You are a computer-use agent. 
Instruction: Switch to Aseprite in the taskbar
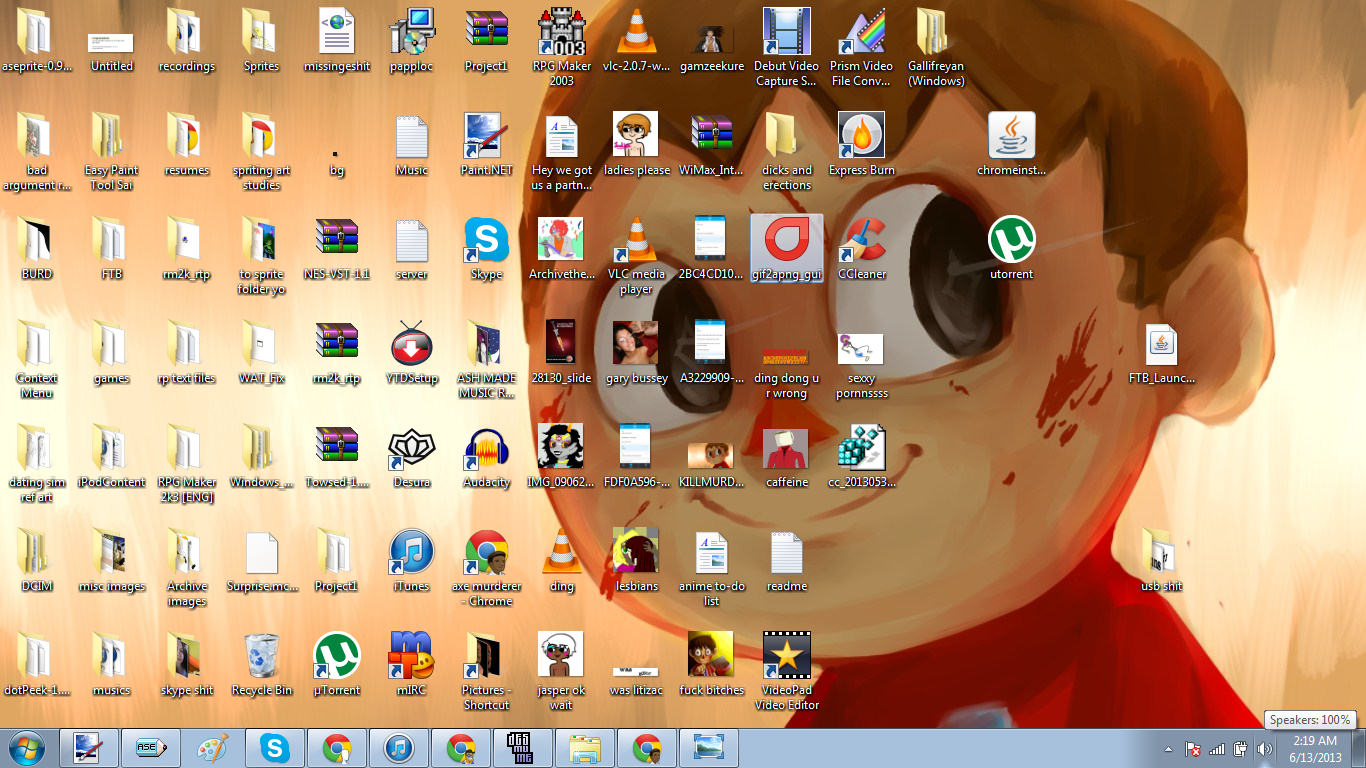click(x=151, y=748)
